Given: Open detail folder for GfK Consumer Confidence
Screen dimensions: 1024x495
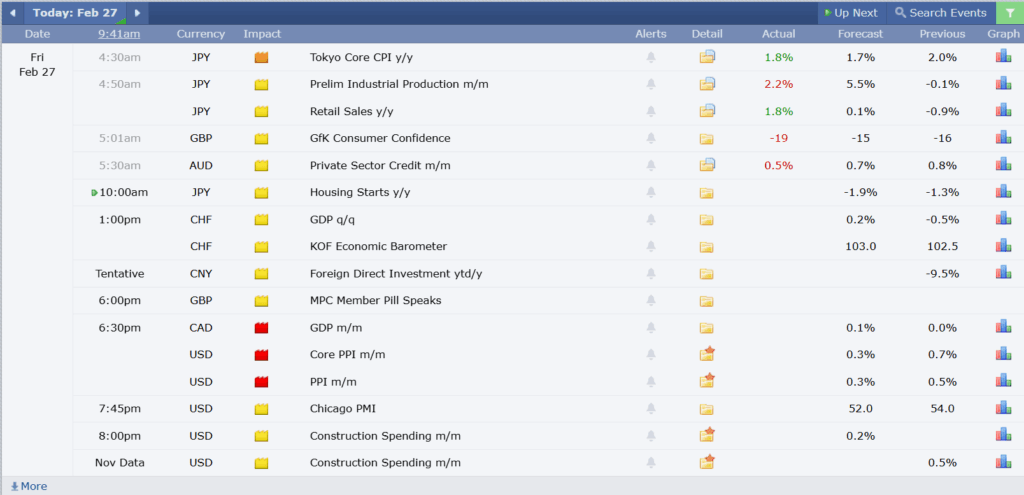Looking at the screenshot, I should click(707, 138).
